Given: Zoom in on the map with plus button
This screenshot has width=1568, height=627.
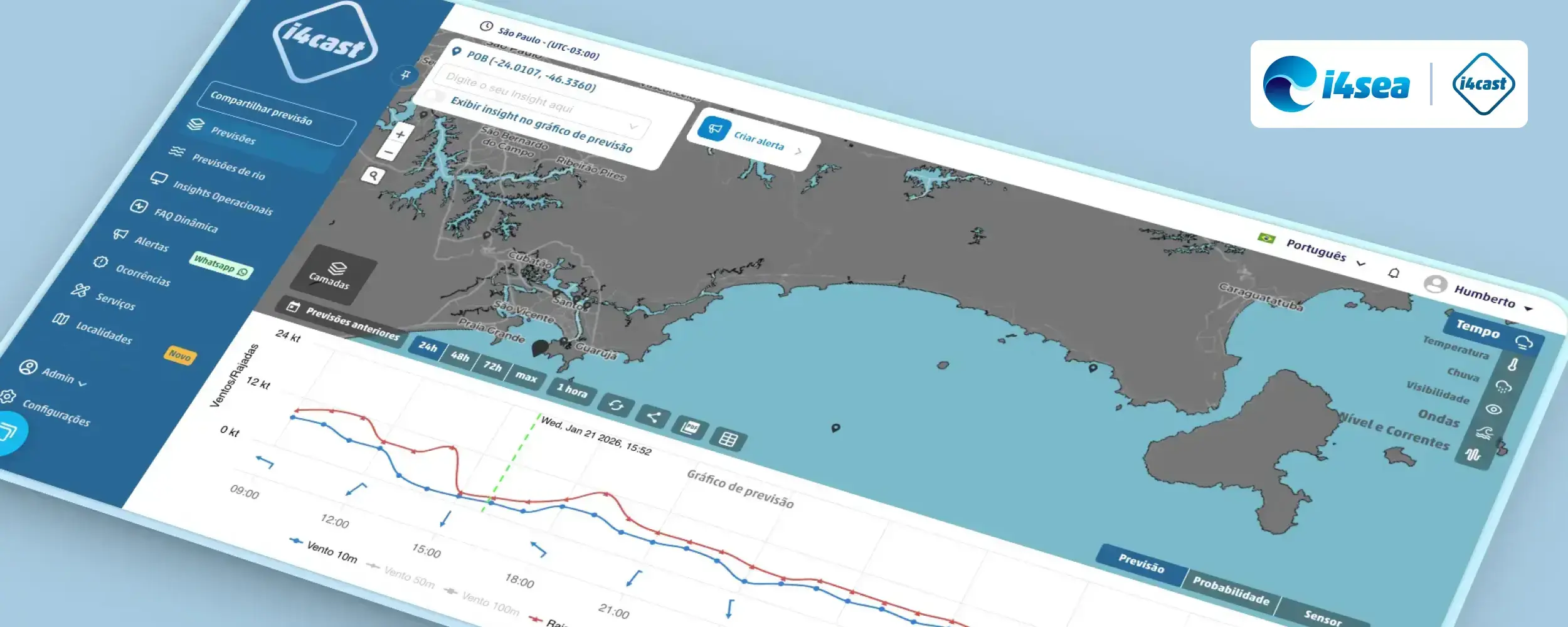Looking at the screenshot, I should pos(400,134).
